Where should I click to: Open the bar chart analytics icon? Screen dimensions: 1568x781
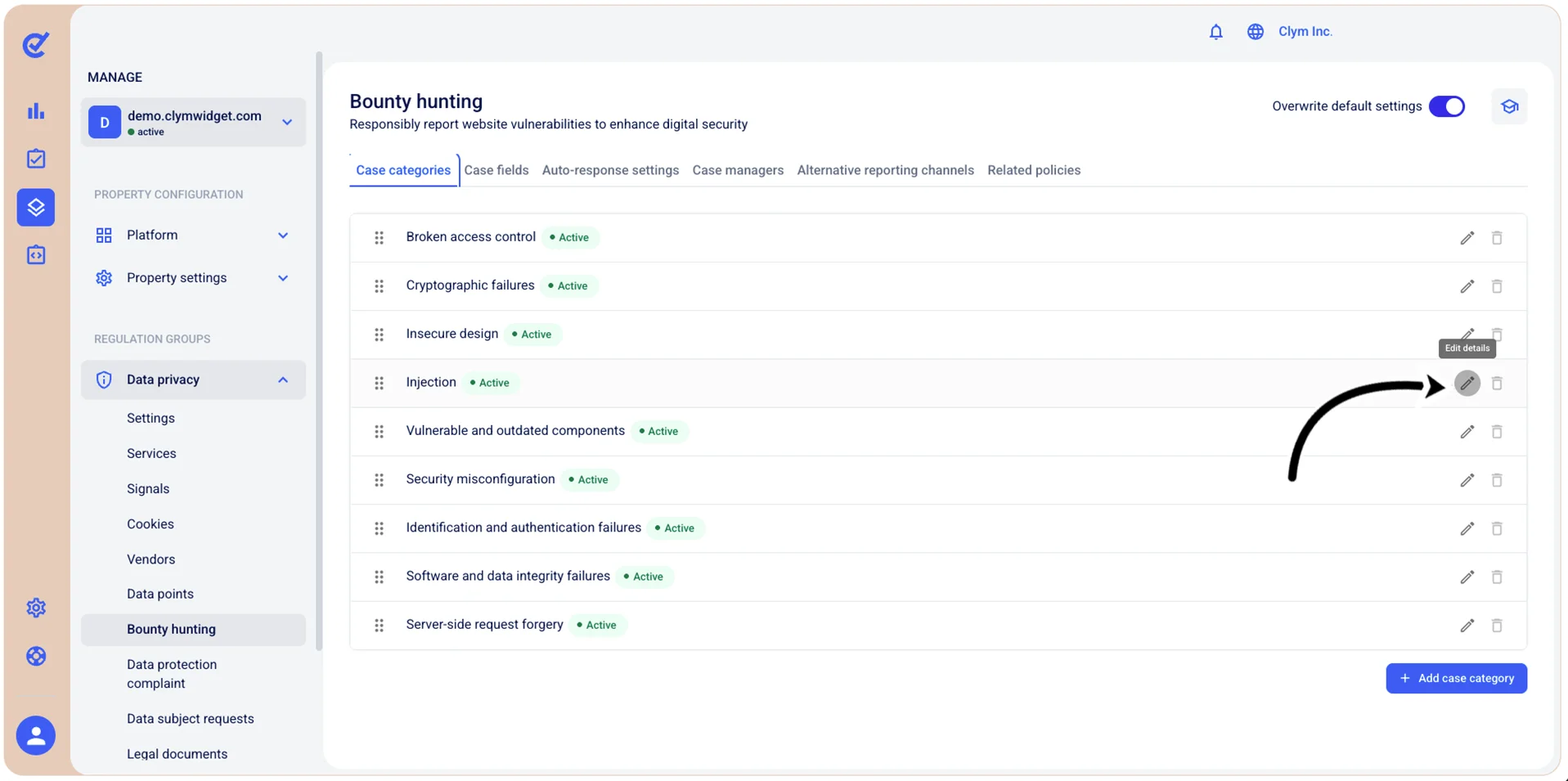[36, 111]
